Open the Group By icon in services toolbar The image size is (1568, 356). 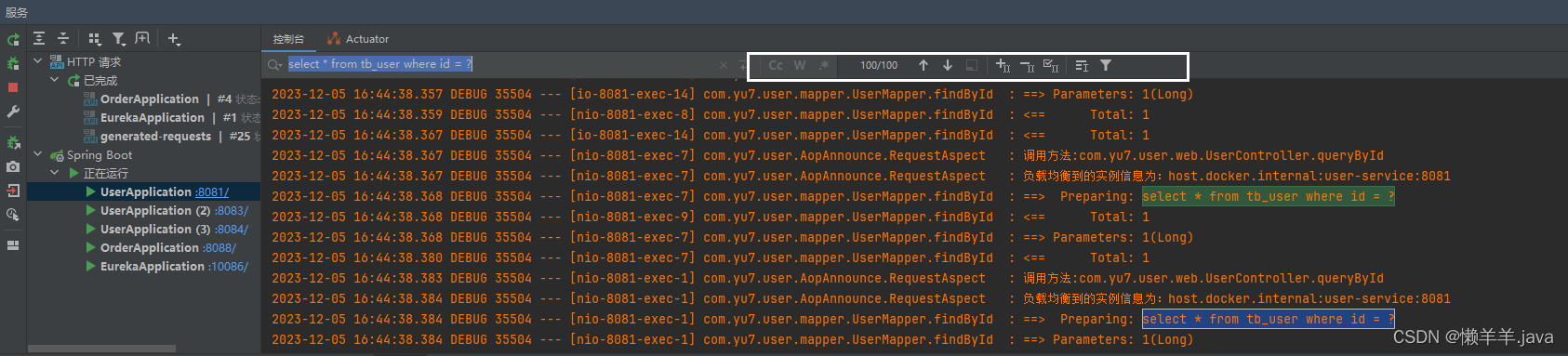coord(94,39)
